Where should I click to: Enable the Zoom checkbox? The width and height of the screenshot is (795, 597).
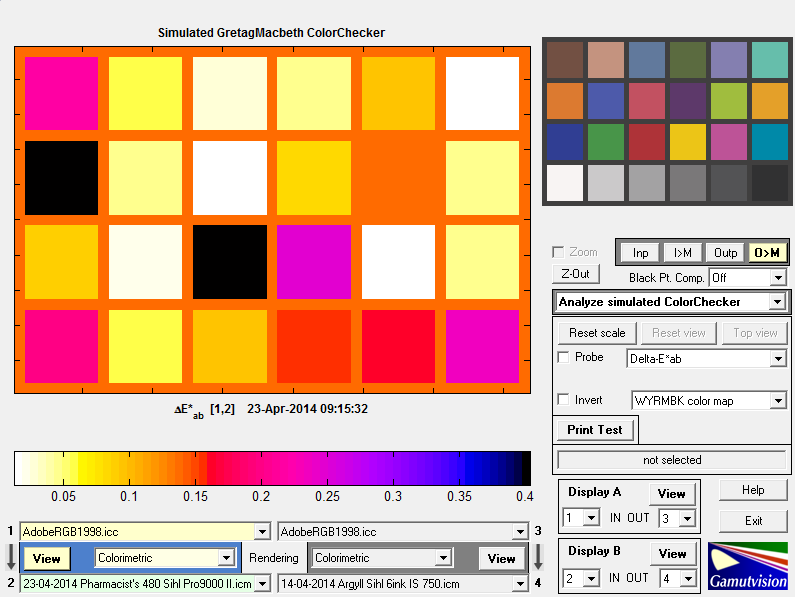click(x=559, y=252)
